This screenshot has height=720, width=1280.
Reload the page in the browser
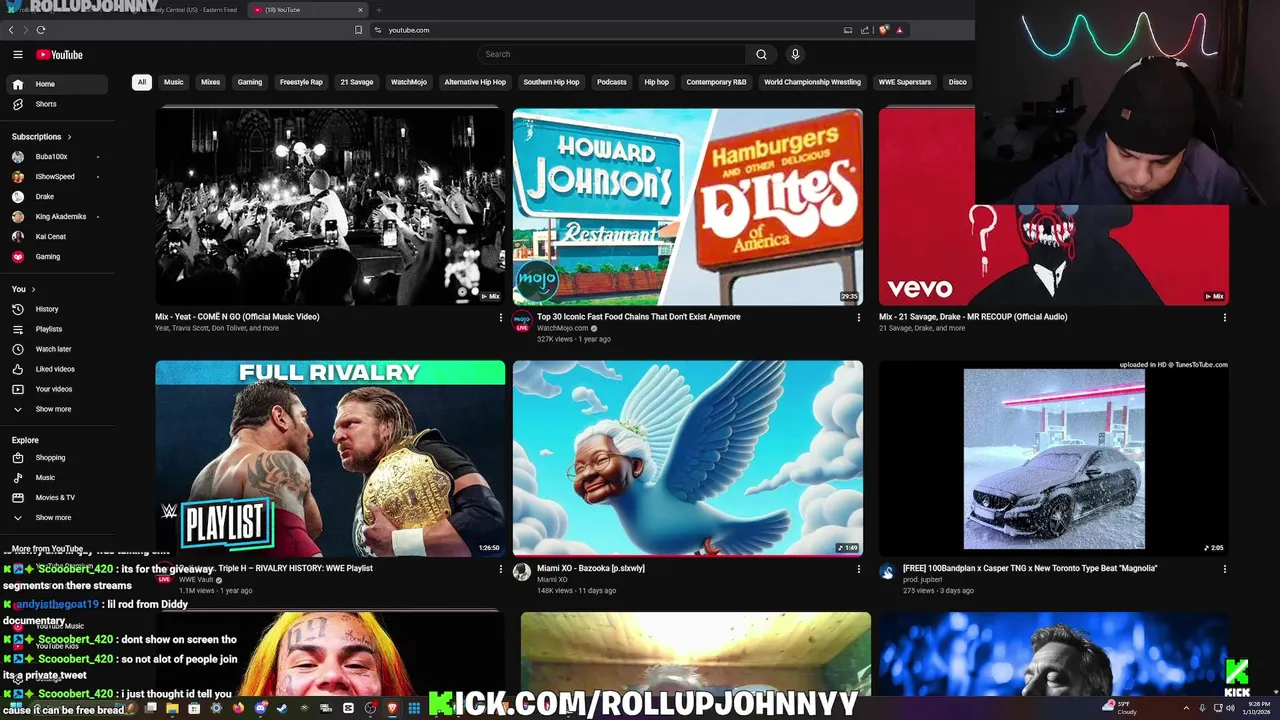41,30
